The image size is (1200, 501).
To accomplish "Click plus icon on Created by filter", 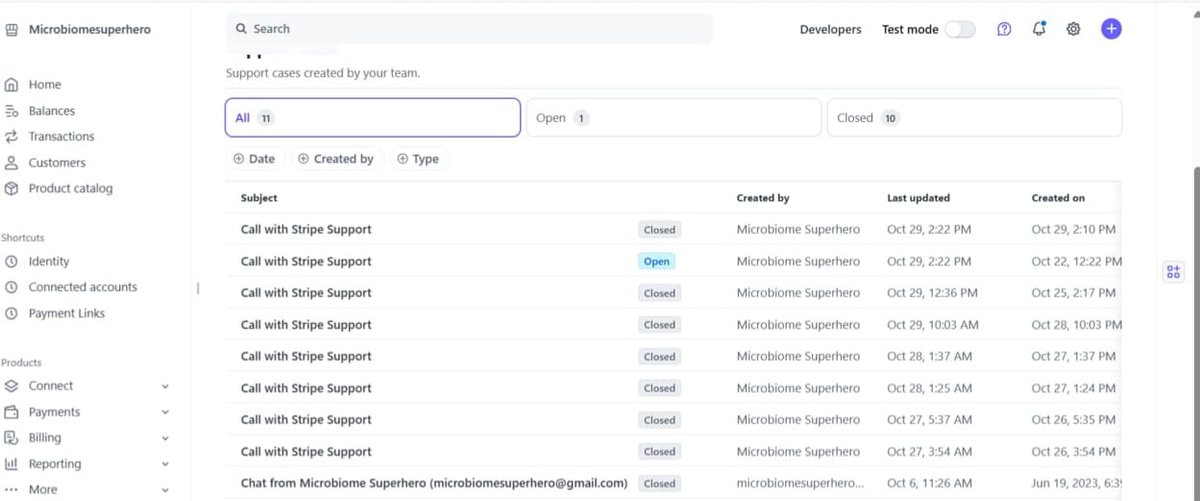I will tap(303, 159).
